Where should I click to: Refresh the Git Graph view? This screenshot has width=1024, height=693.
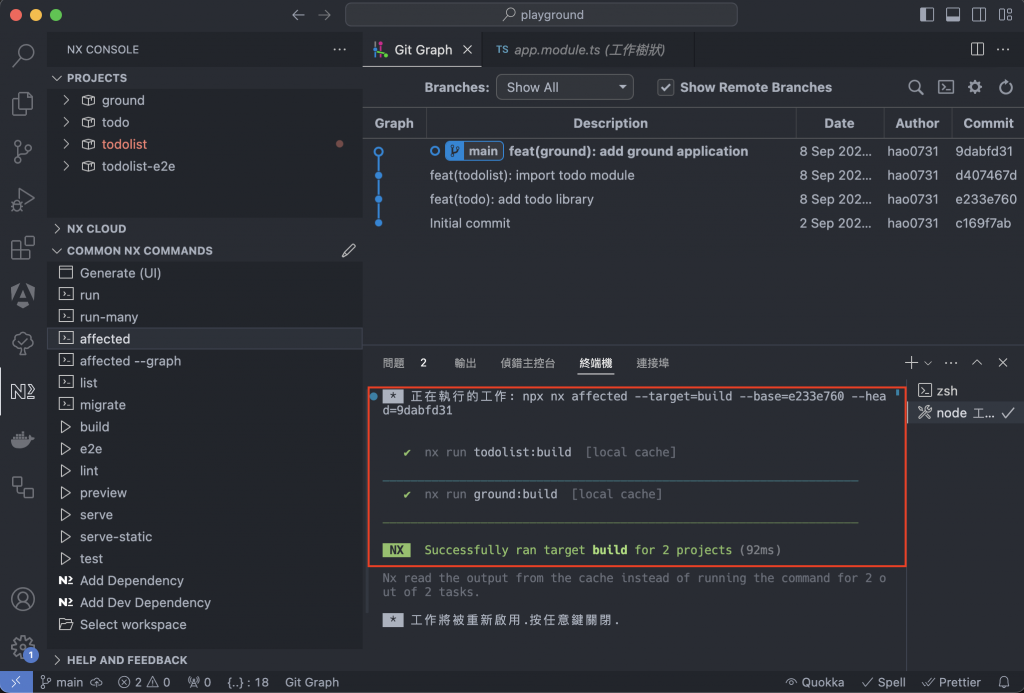[x=1006, y=88]
